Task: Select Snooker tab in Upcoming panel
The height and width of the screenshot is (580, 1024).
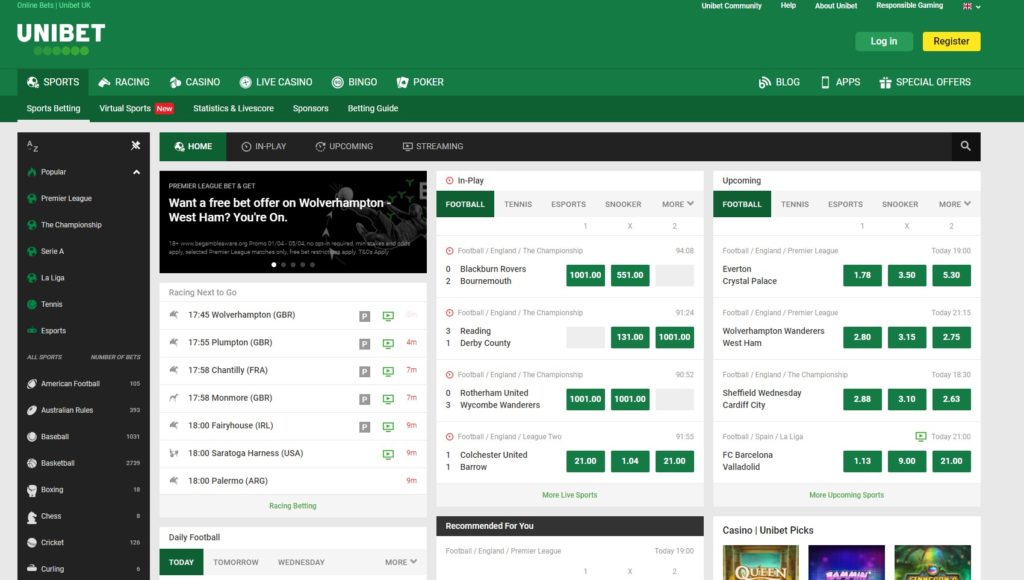Action: pyautogui.click(x=900, y=204)
